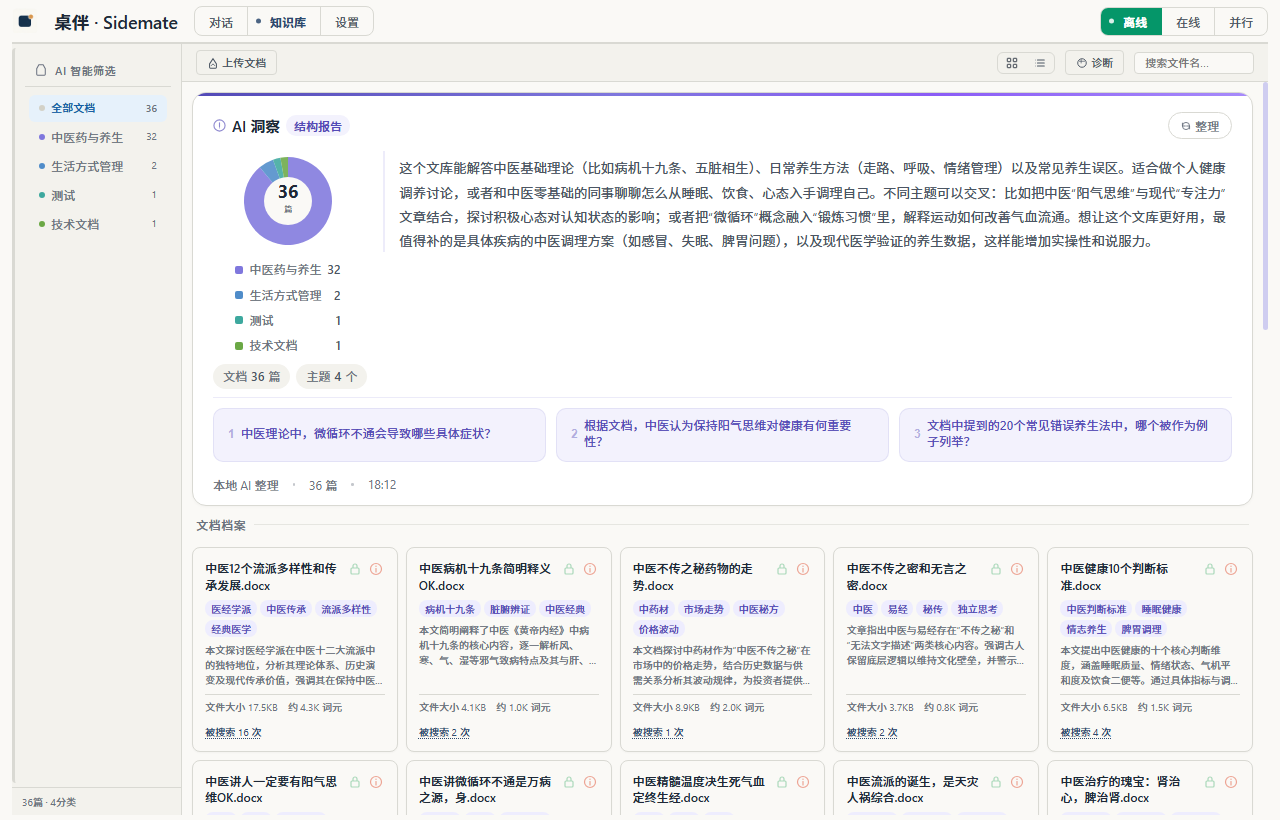Click info icon on 中医流派的诞生 card
Viewport: 1280px width, 820px height.
1017,782
